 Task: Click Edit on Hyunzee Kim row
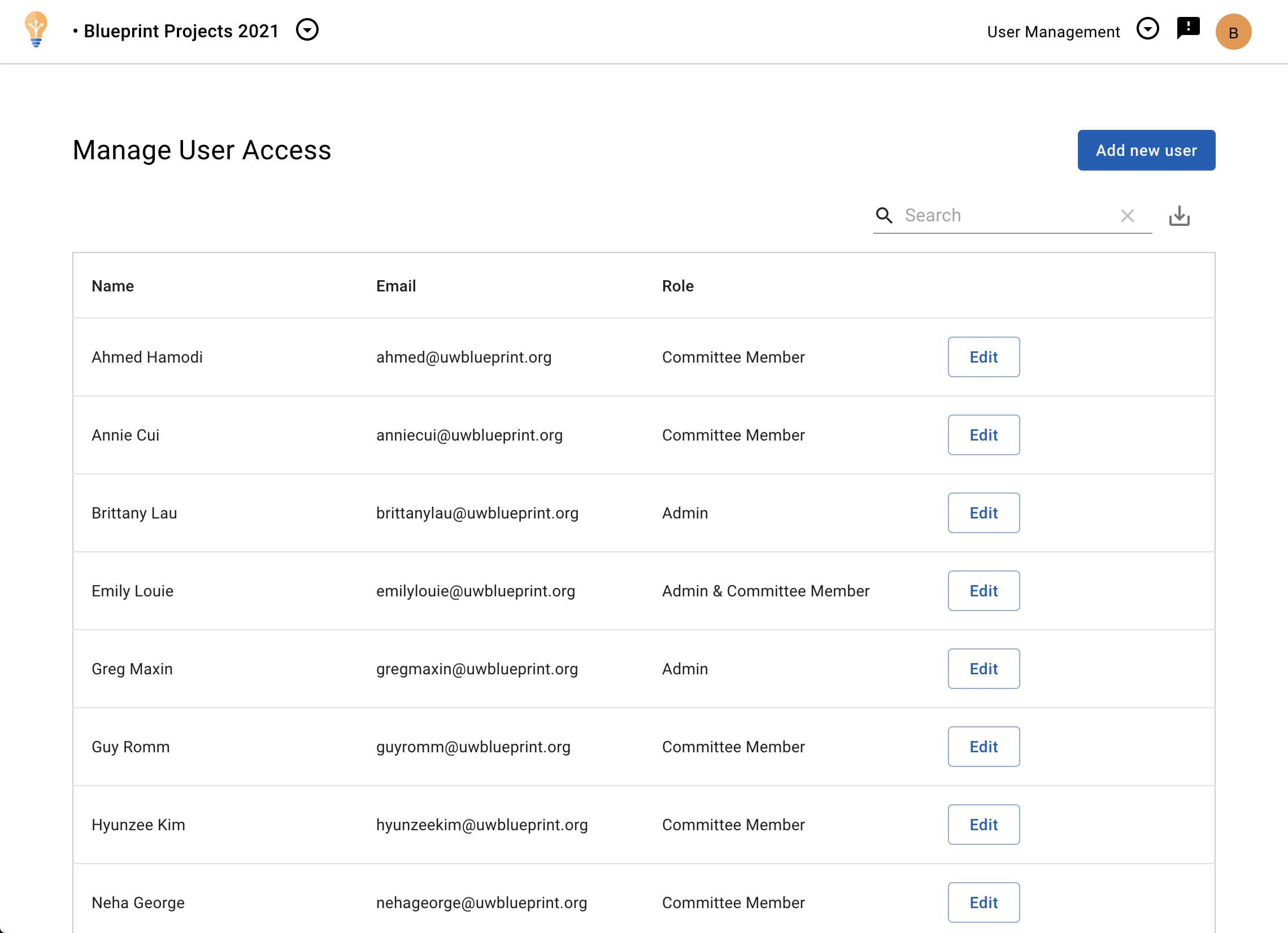(x=983, y=825)
